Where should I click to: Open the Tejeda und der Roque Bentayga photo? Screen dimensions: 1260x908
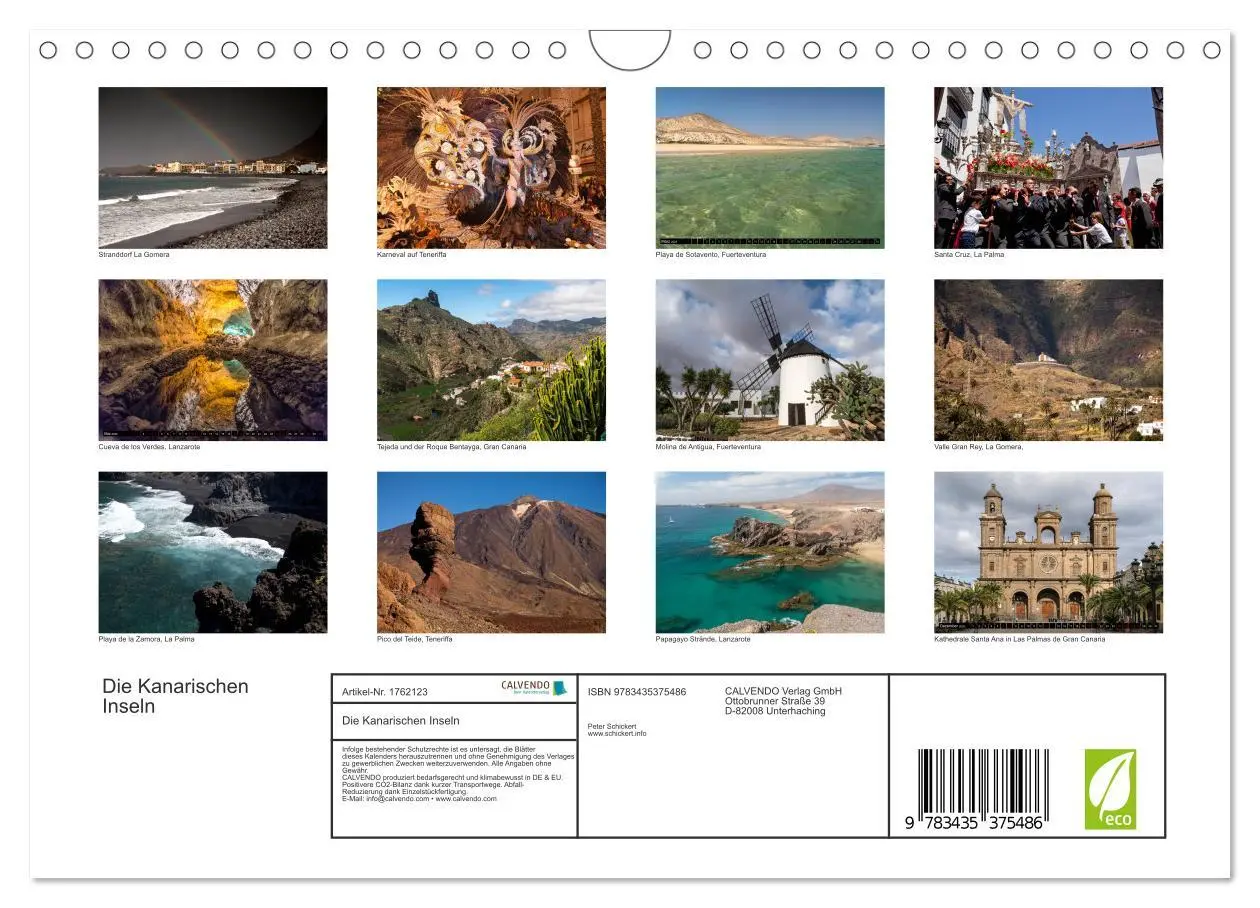[491, 360]
